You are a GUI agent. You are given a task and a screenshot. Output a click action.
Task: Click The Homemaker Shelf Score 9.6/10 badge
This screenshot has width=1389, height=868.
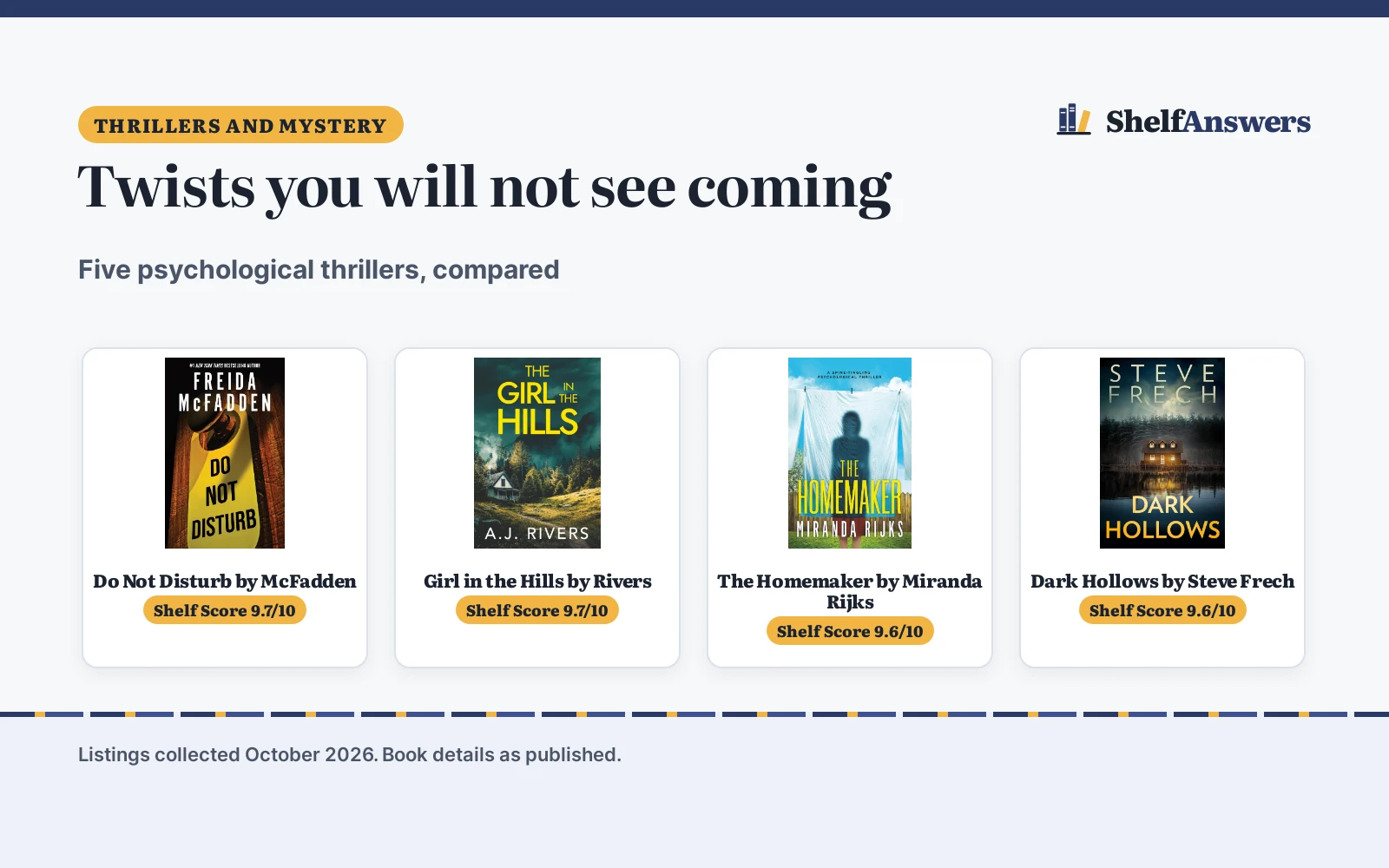click(x=850, y=631)
